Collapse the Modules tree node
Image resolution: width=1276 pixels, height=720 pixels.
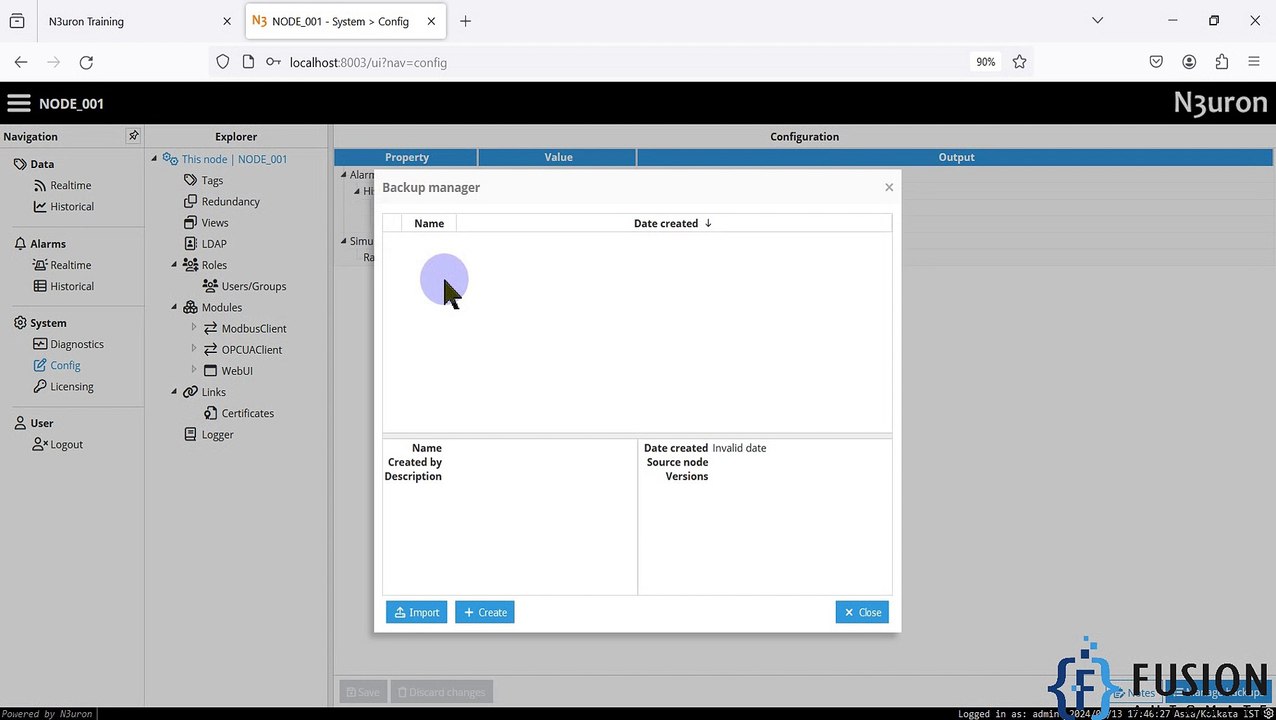point(174,307)
